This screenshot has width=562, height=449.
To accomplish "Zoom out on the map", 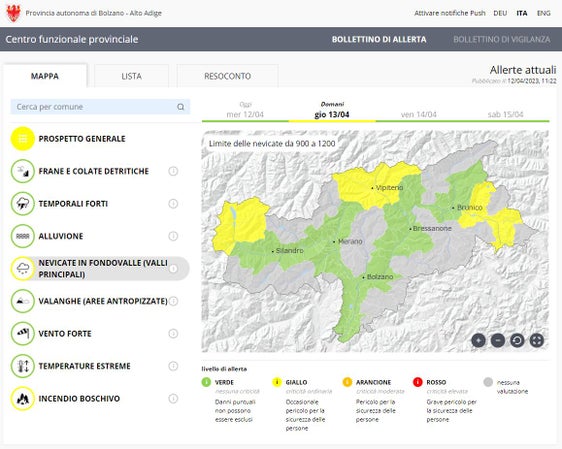I will coord(498,340).
